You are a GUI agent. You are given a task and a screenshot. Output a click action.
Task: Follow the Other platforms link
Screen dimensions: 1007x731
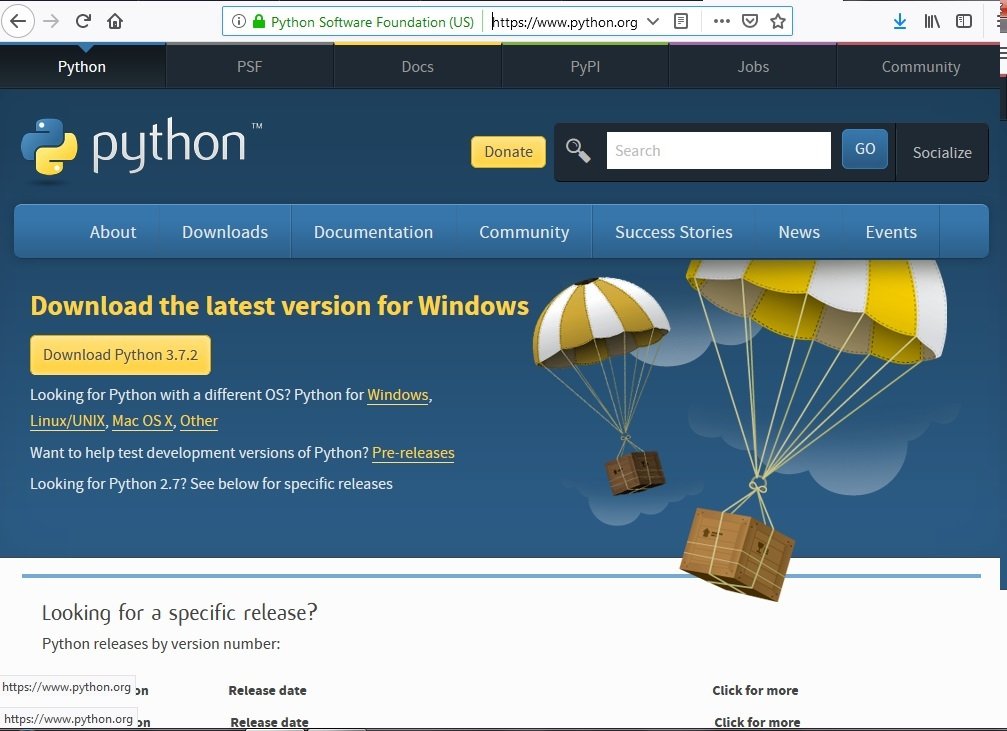(x=199, y=421)
